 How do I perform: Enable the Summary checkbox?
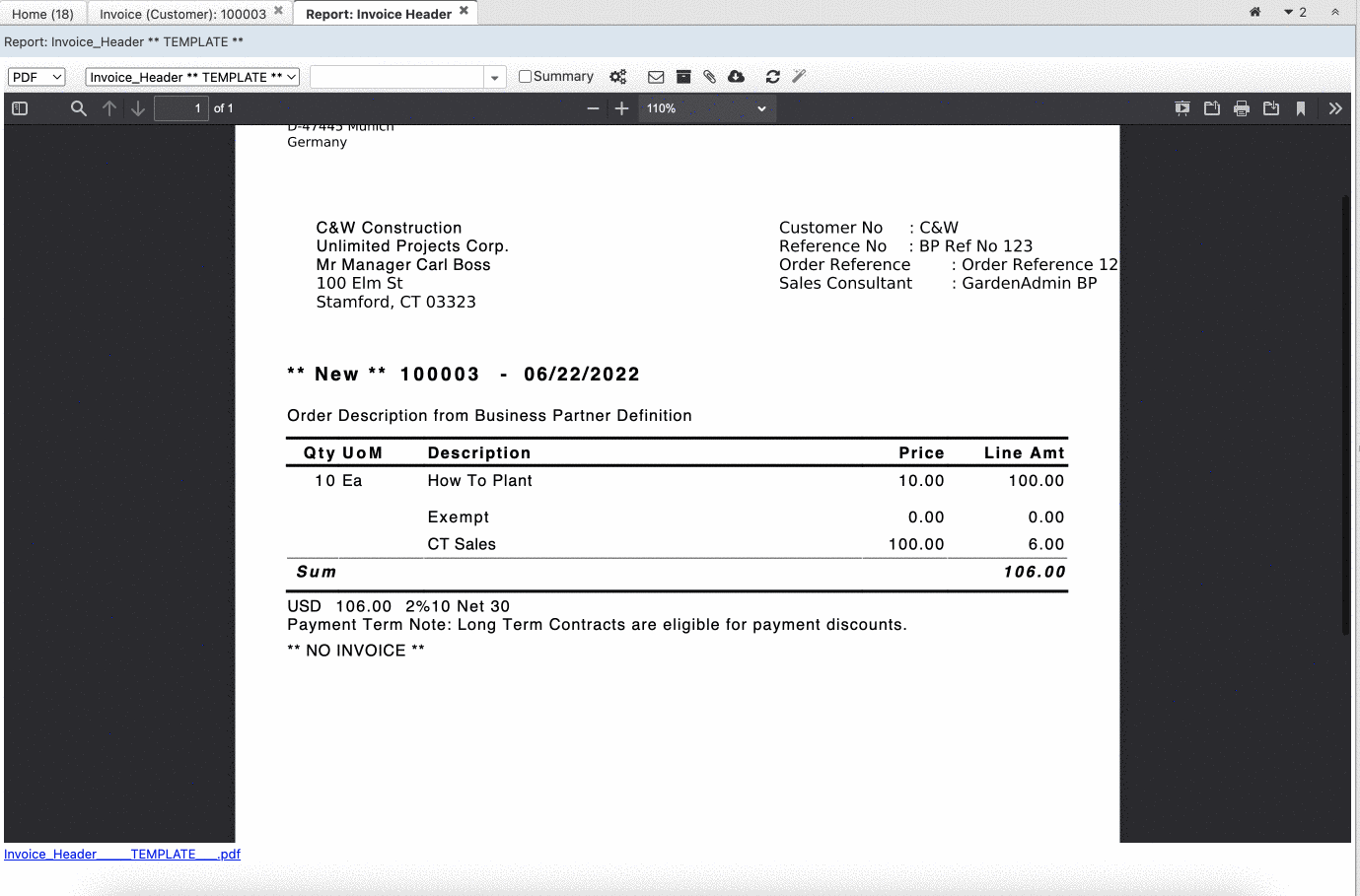coord(524,76)
